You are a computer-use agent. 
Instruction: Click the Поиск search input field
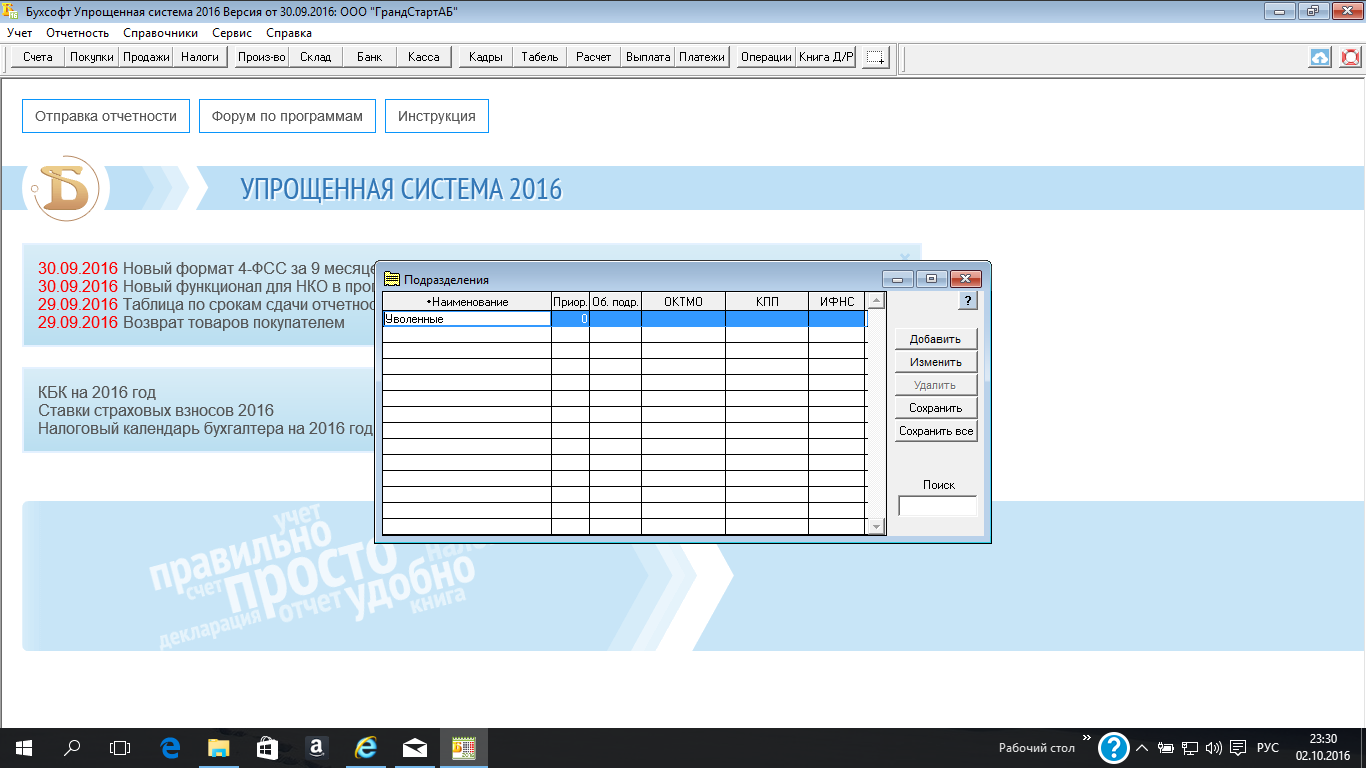pyautogui.click(x=937, y=506)
